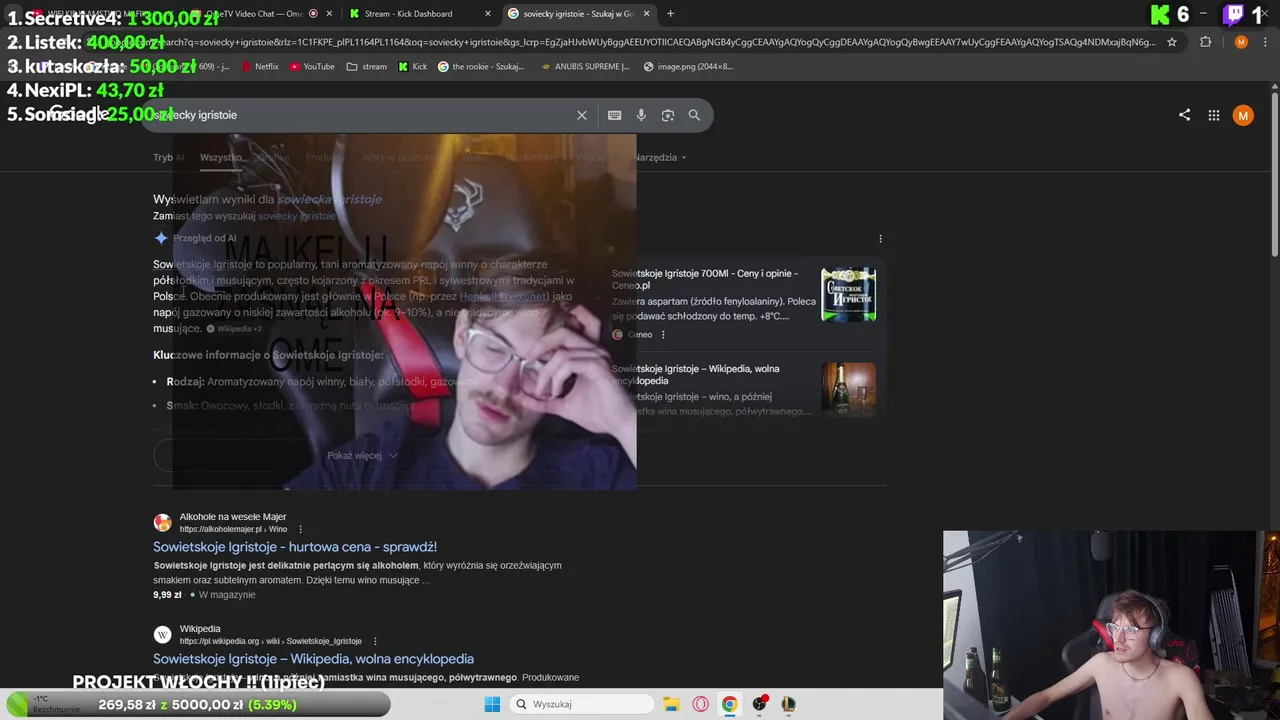This screenshot has width=1280, height=720.
Task: Open the stream bookmarks folder
Action: tap(366, 67)
